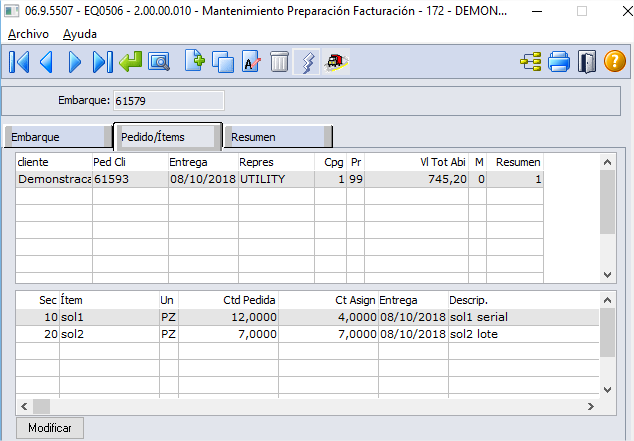Screen dimensions: 634x441
Task: Click the Ped Cli column header
Action: tap(130, 162)
